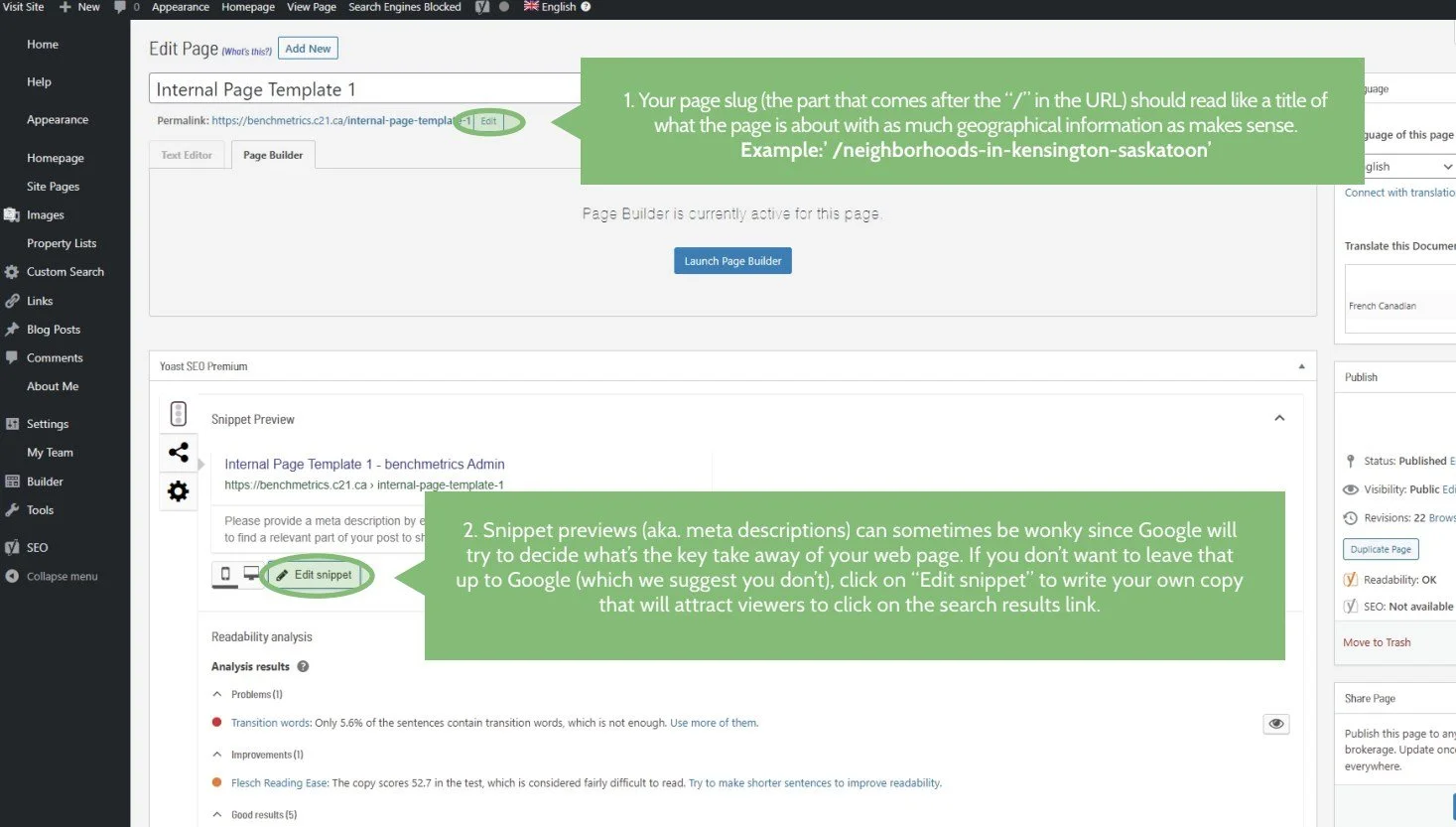The image size is (1456, 827).
Task: Open Property Lists in the sidebar
Action: pyautogui.click(x=62, y=243)
